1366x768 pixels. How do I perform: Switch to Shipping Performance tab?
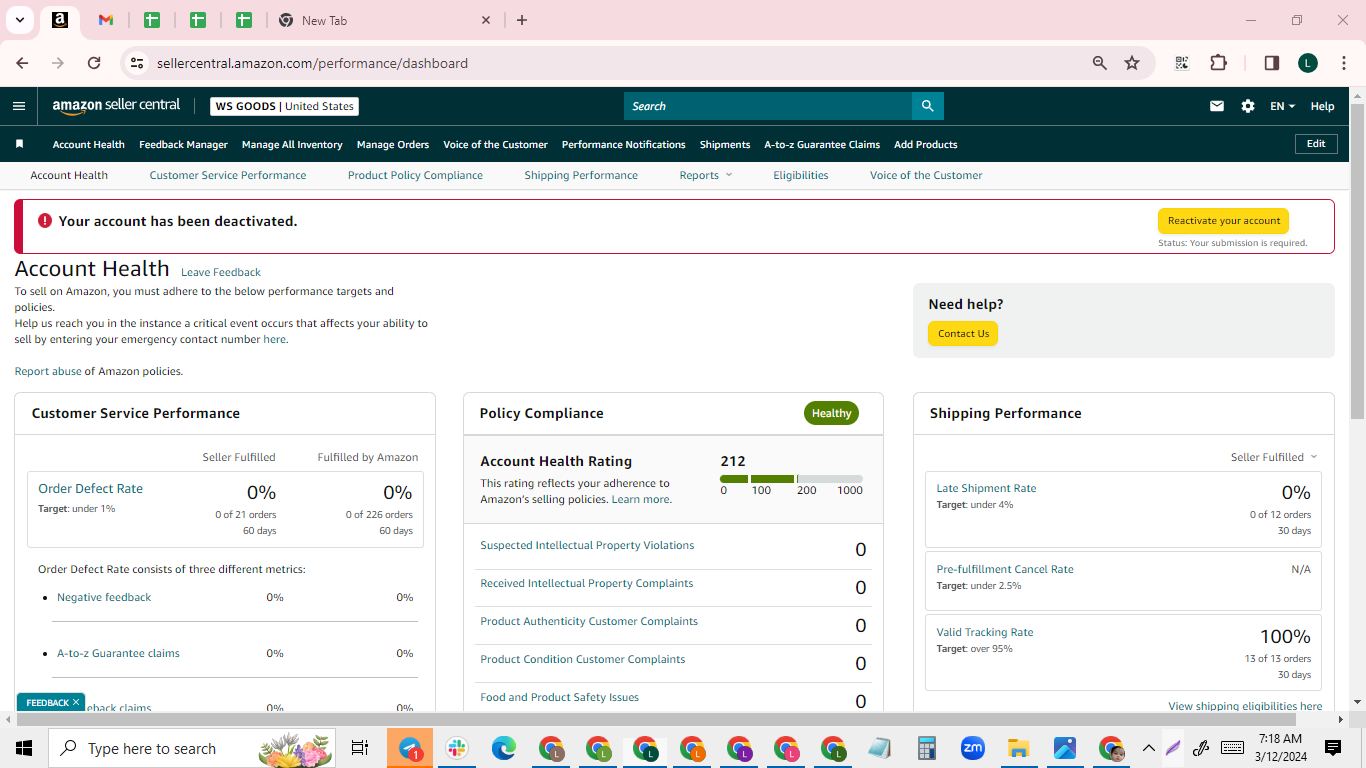point(581,175)
